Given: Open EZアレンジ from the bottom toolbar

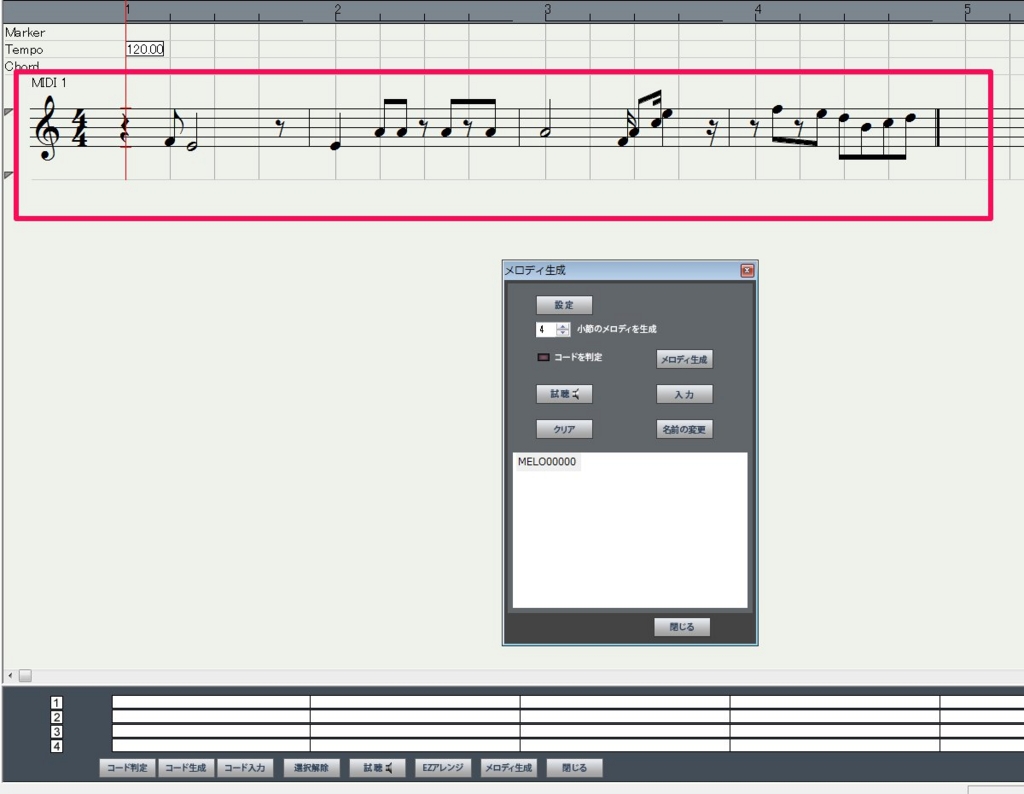Looking at the screenshot, I should (x=443, y=768).
